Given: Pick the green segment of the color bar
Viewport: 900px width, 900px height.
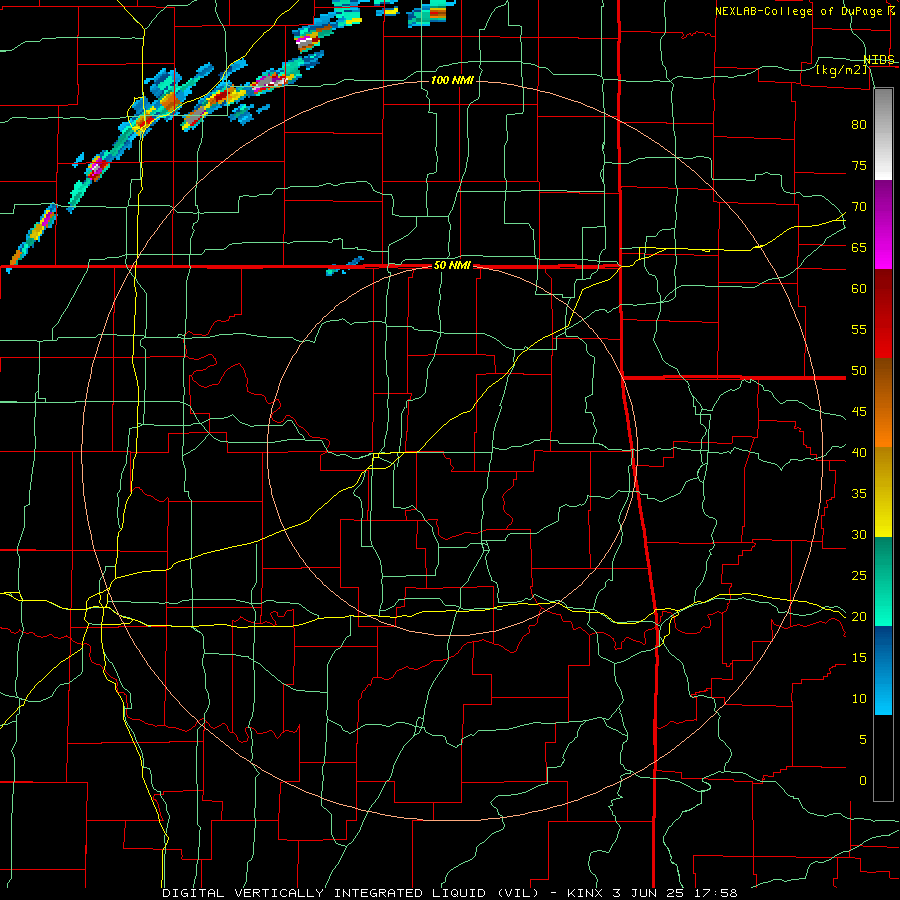Looking at the screenshot, I should click(883, 581).
